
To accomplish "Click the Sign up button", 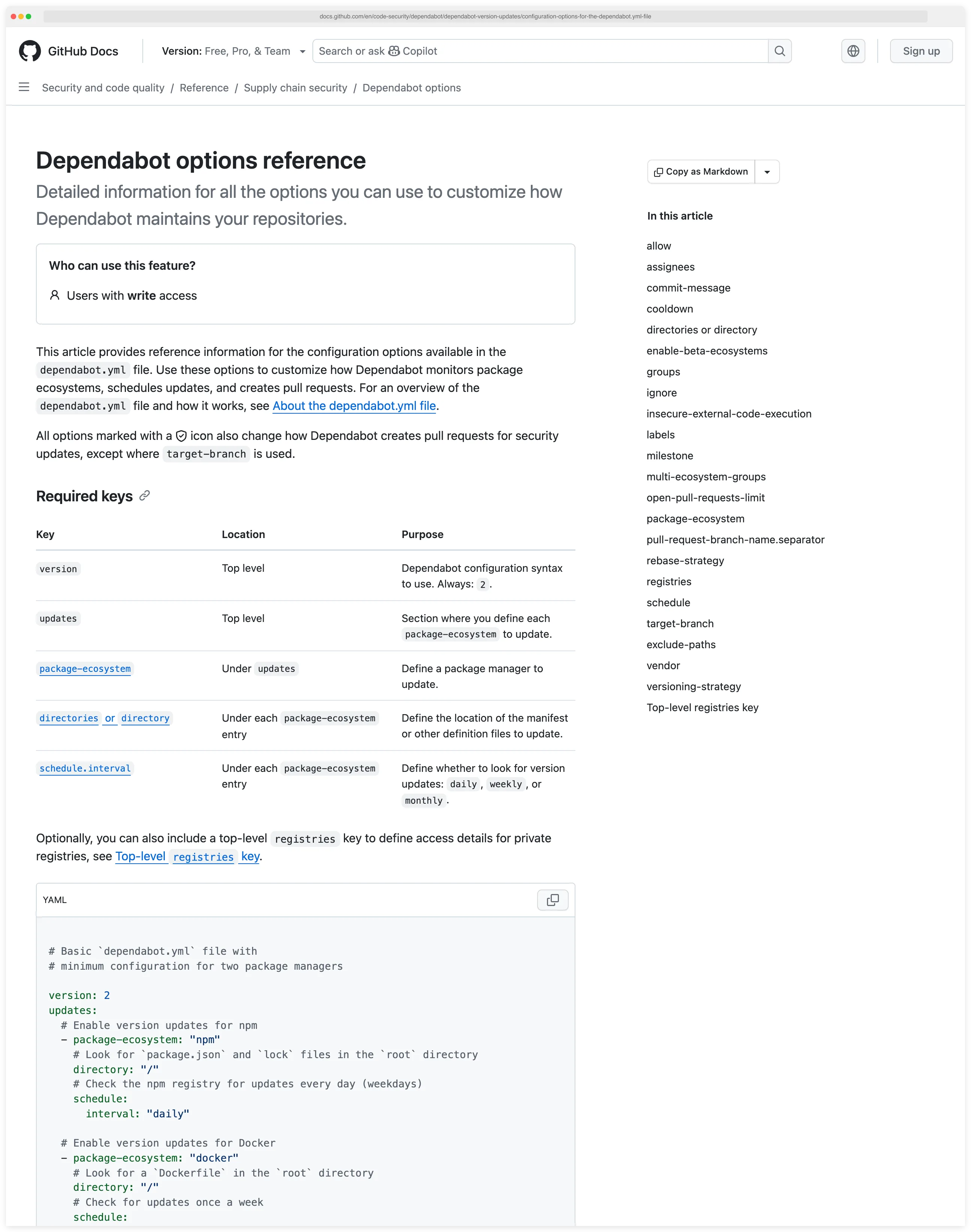I will 921,51.
